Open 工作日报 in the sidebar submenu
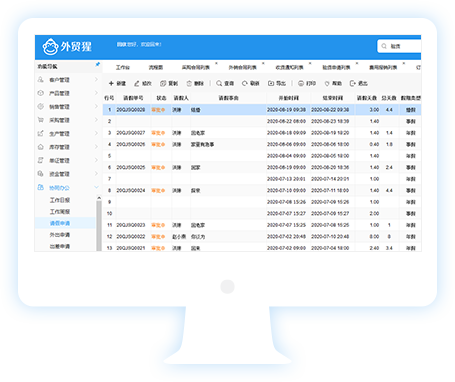This screenshot has width=455, height=382. click(x=60, y=200)
